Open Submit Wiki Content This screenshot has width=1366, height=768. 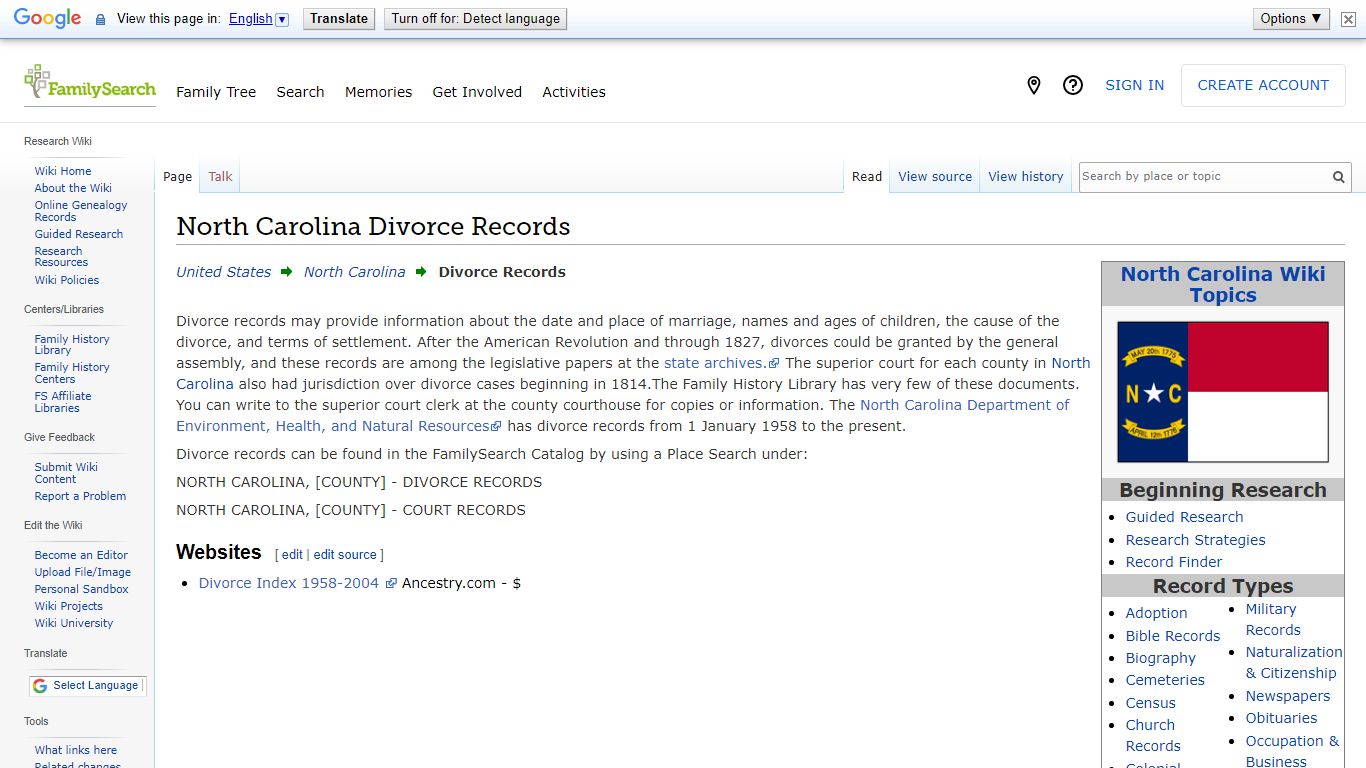(x=66, y=473)
